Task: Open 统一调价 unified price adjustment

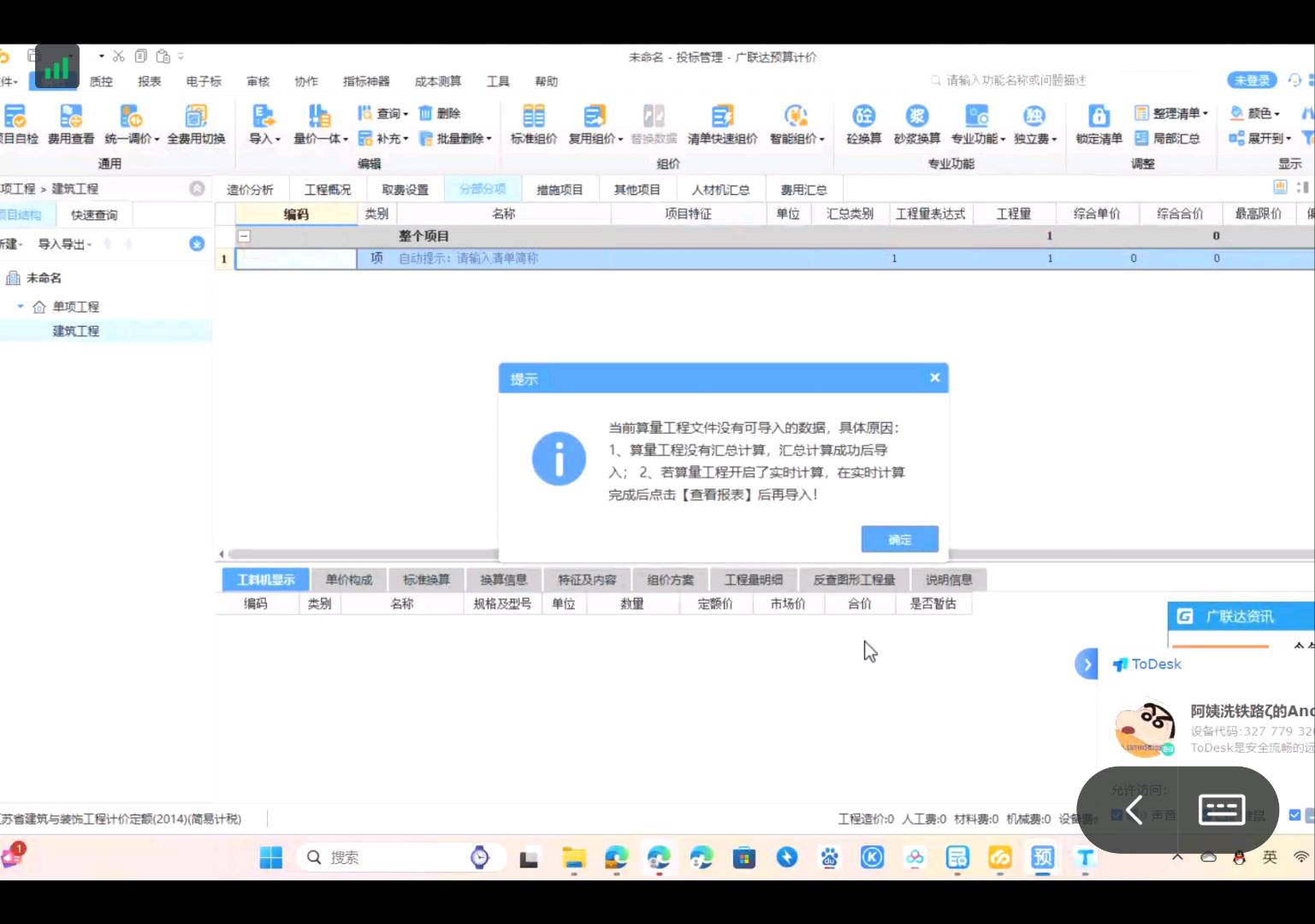Action: 132,124
